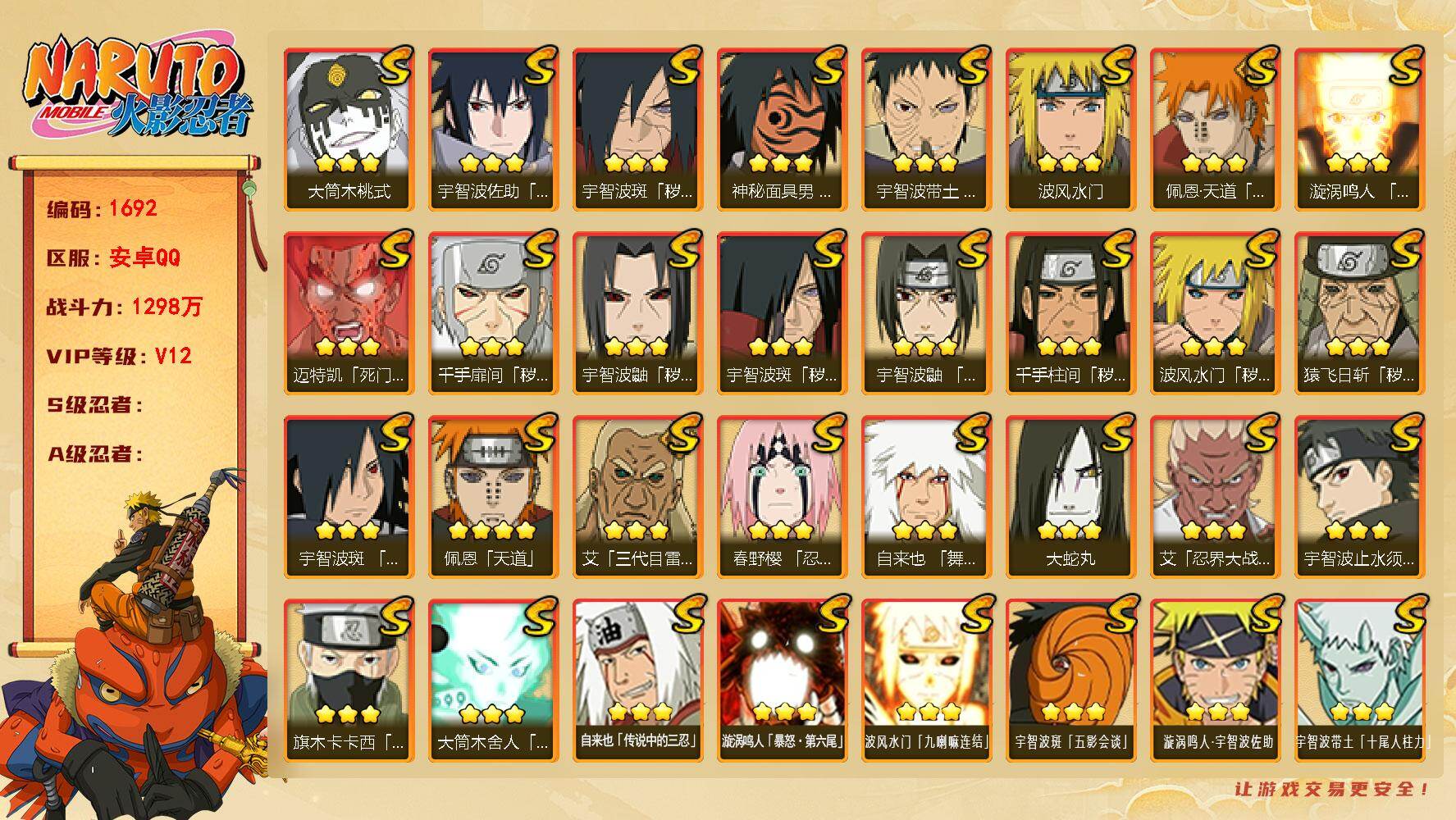The width and height of the screenshot is (1456, 820).
Task: Choose the 猿飞日斩 elderly ninja card
Action: 1359,313
